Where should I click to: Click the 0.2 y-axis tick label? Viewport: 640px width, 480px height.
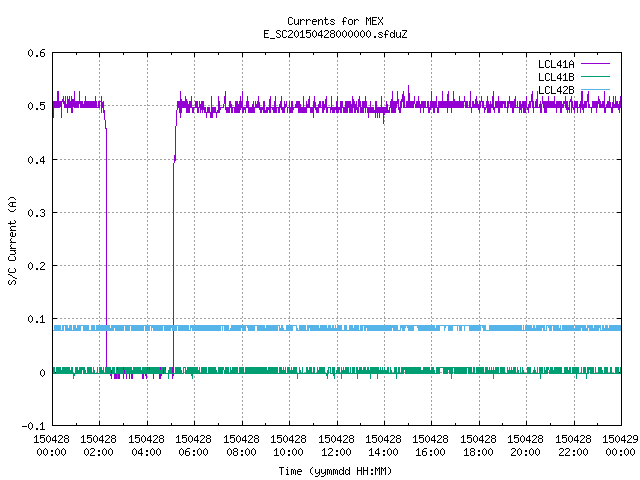pyautogui.click(x=36, y=266)
